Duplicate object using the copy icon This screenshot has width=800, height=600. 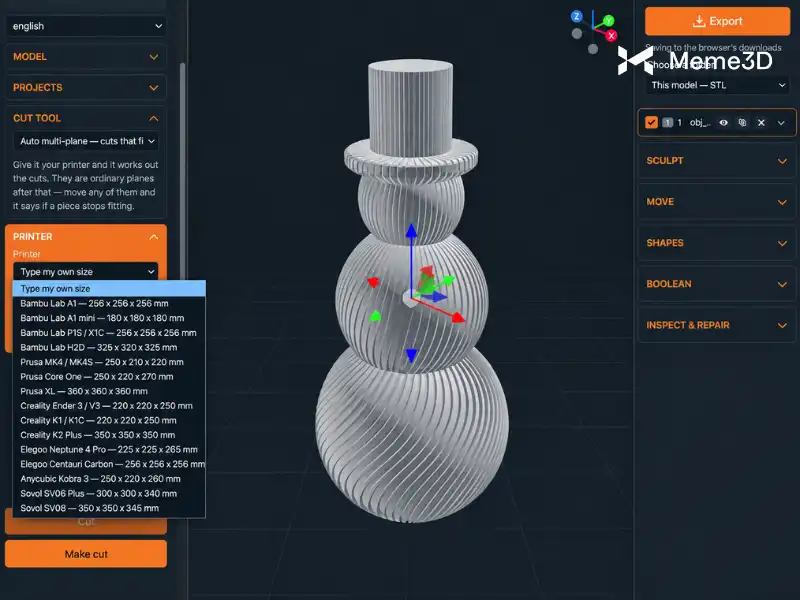[x=742, y=122]
